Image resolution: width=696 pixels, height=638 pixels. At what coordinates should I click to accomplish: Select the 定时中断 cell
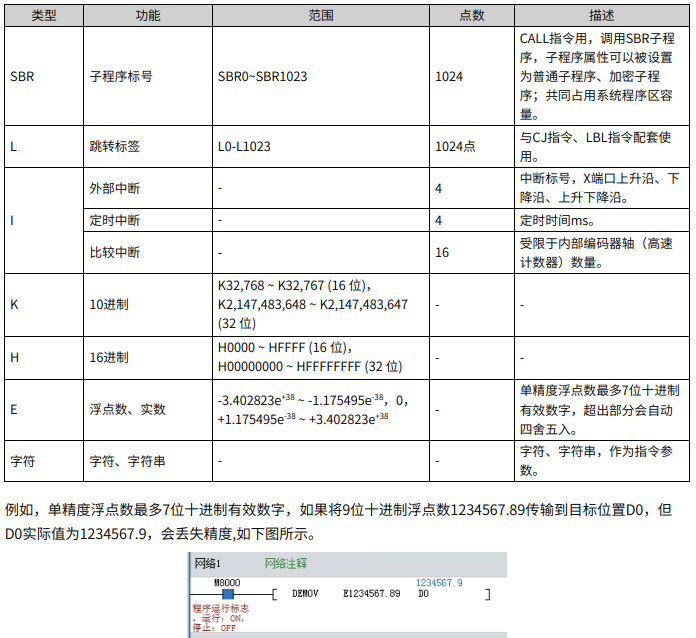click(148, 220)
